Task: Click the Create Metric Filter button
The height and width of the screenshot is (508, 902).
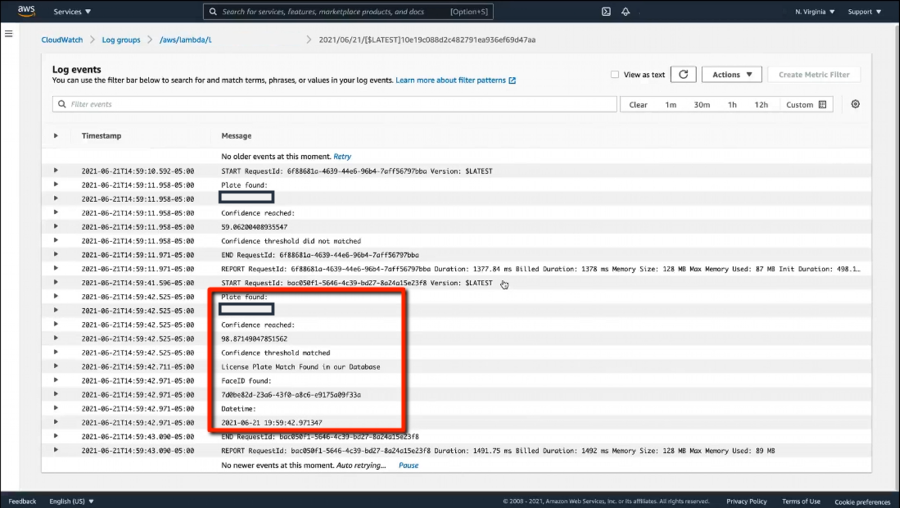Action: [814, 74]
